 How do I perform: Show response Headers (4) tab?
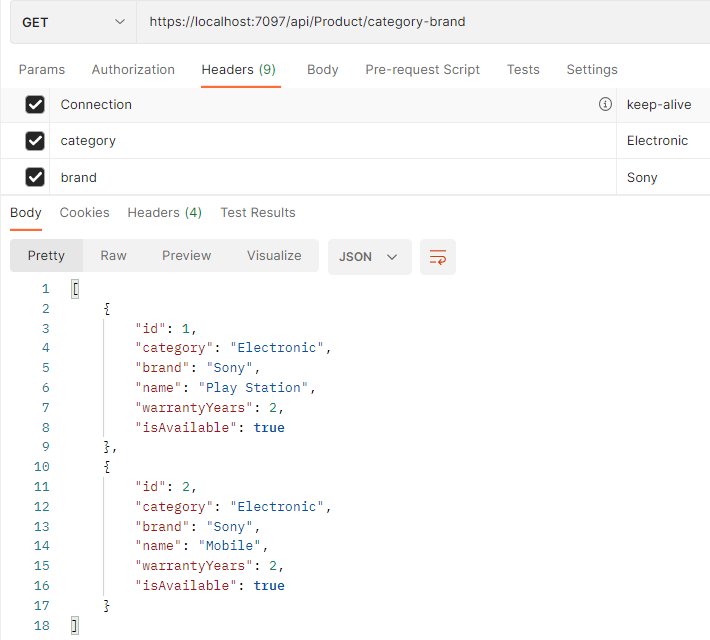pos(164,212)
